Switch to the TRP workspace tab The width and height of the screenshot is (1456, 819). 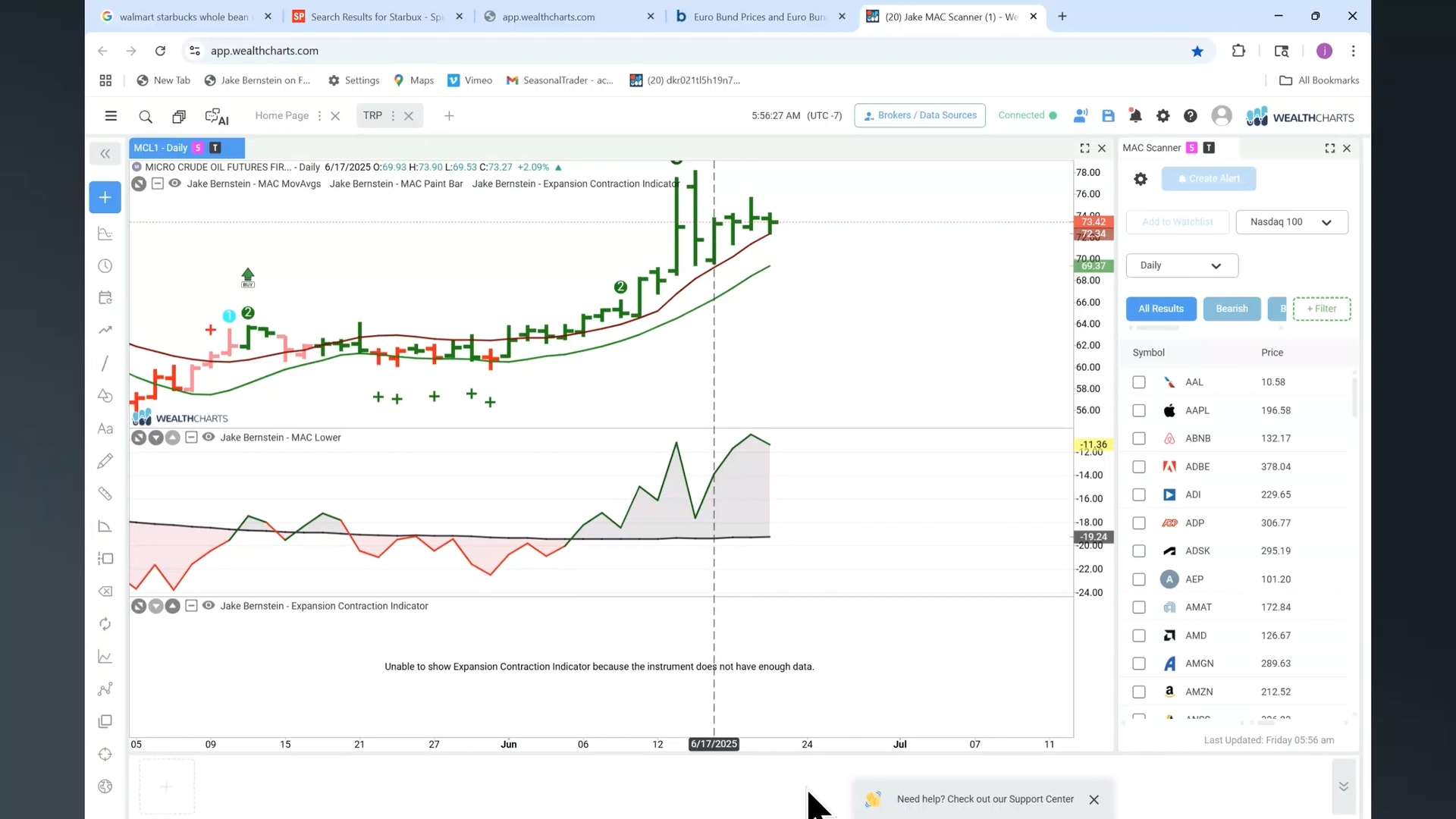tap(372, 116)
